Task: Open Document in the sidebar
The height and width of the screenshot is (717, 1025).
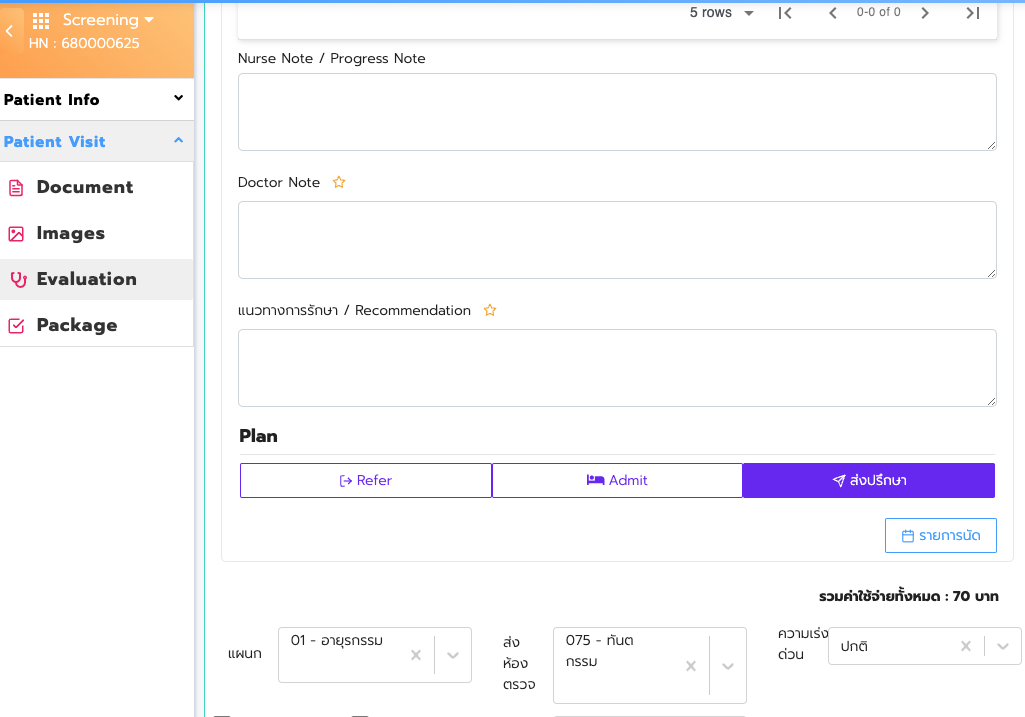Action: (x=84, y=187)
